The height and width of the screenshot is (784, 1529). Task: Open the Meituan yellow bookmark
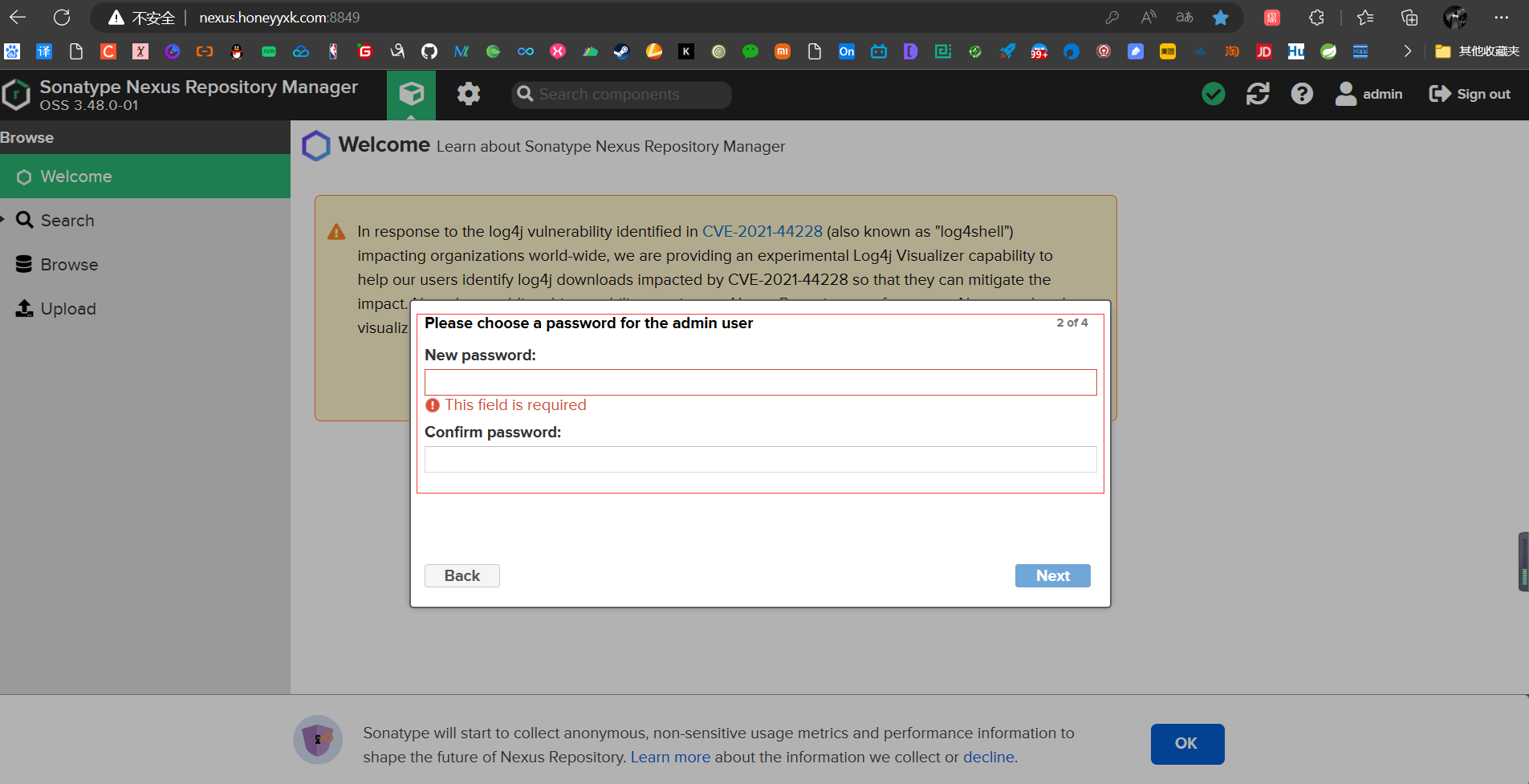coord(1168,51)
